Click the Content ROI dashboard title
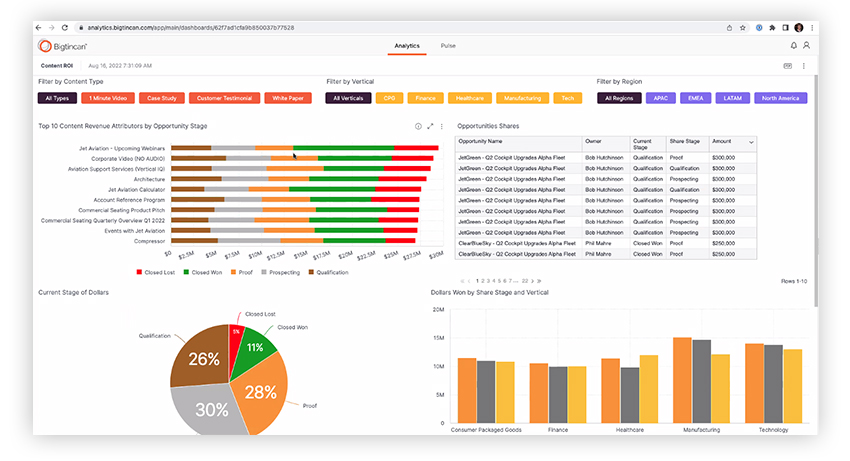The width and height of the screenshot is (850, 461). click(57, 66)
